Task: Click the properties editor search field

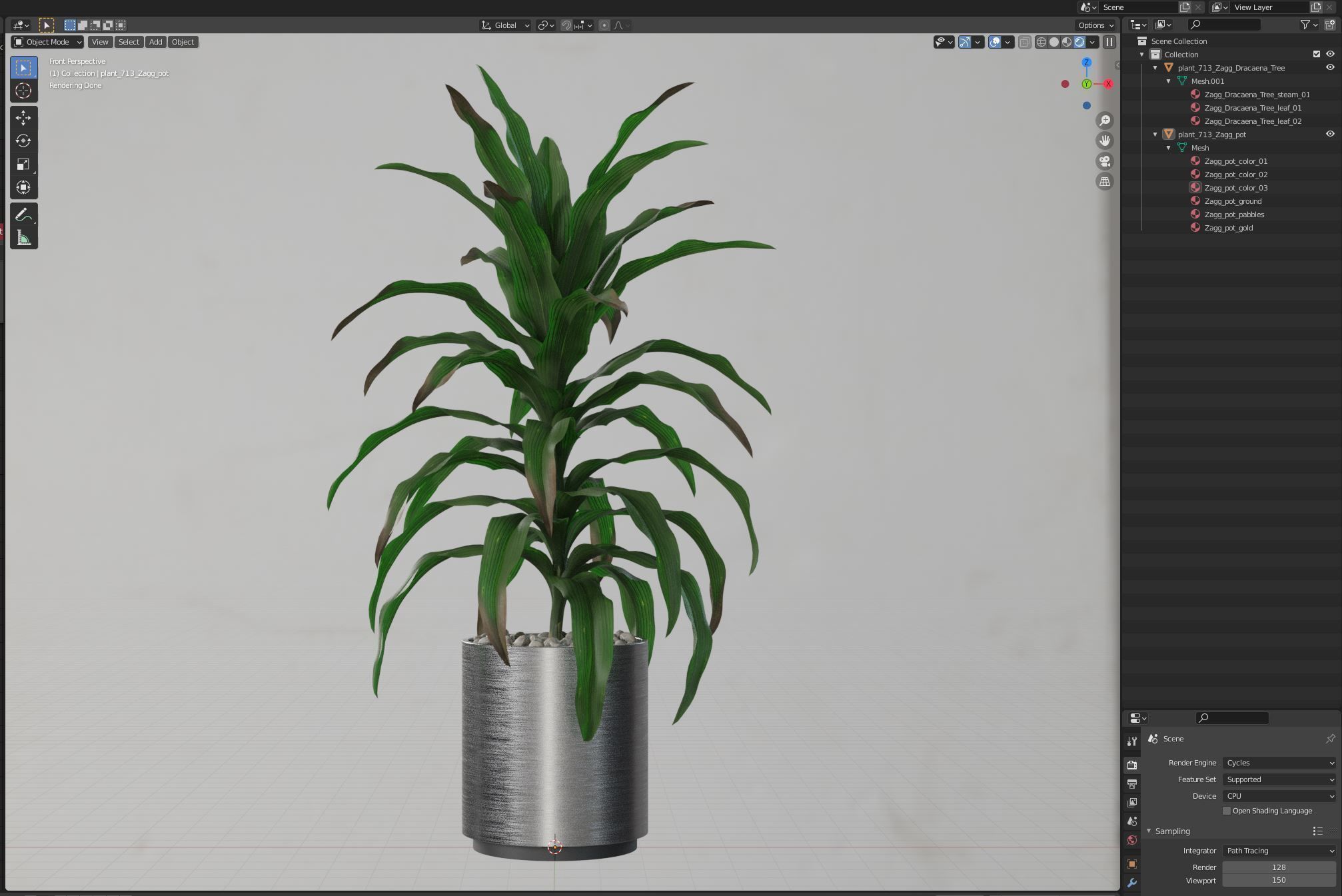Action: point(1232,717)
